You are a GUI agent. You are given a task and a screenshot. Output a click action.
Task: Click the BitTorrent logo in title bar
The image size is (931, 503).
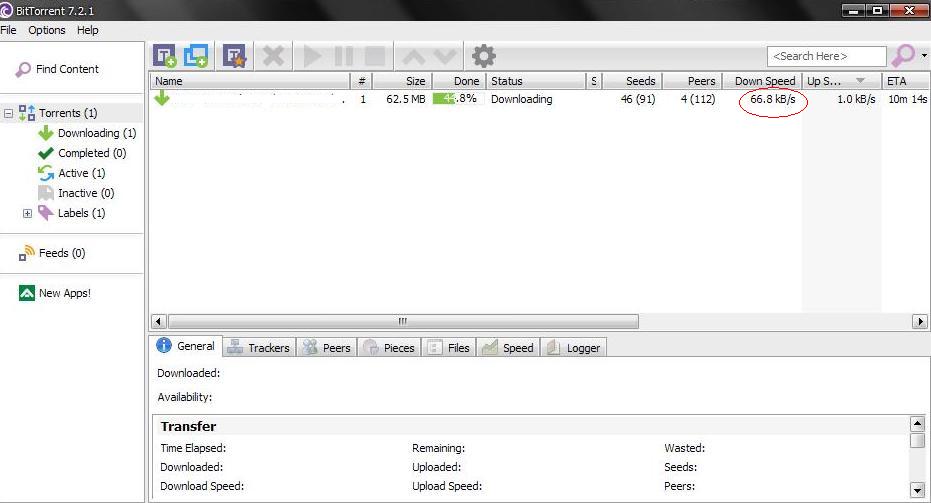(x=7, y=11)
